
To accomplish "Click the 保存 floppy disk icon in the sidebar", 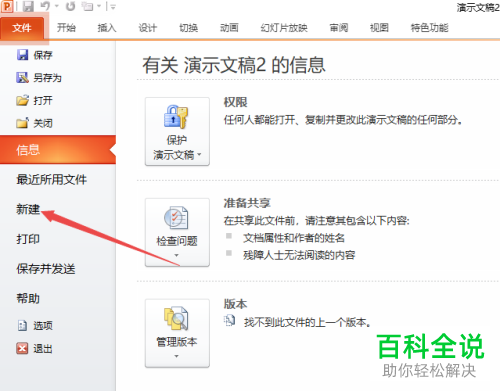I will coord(22,55).
